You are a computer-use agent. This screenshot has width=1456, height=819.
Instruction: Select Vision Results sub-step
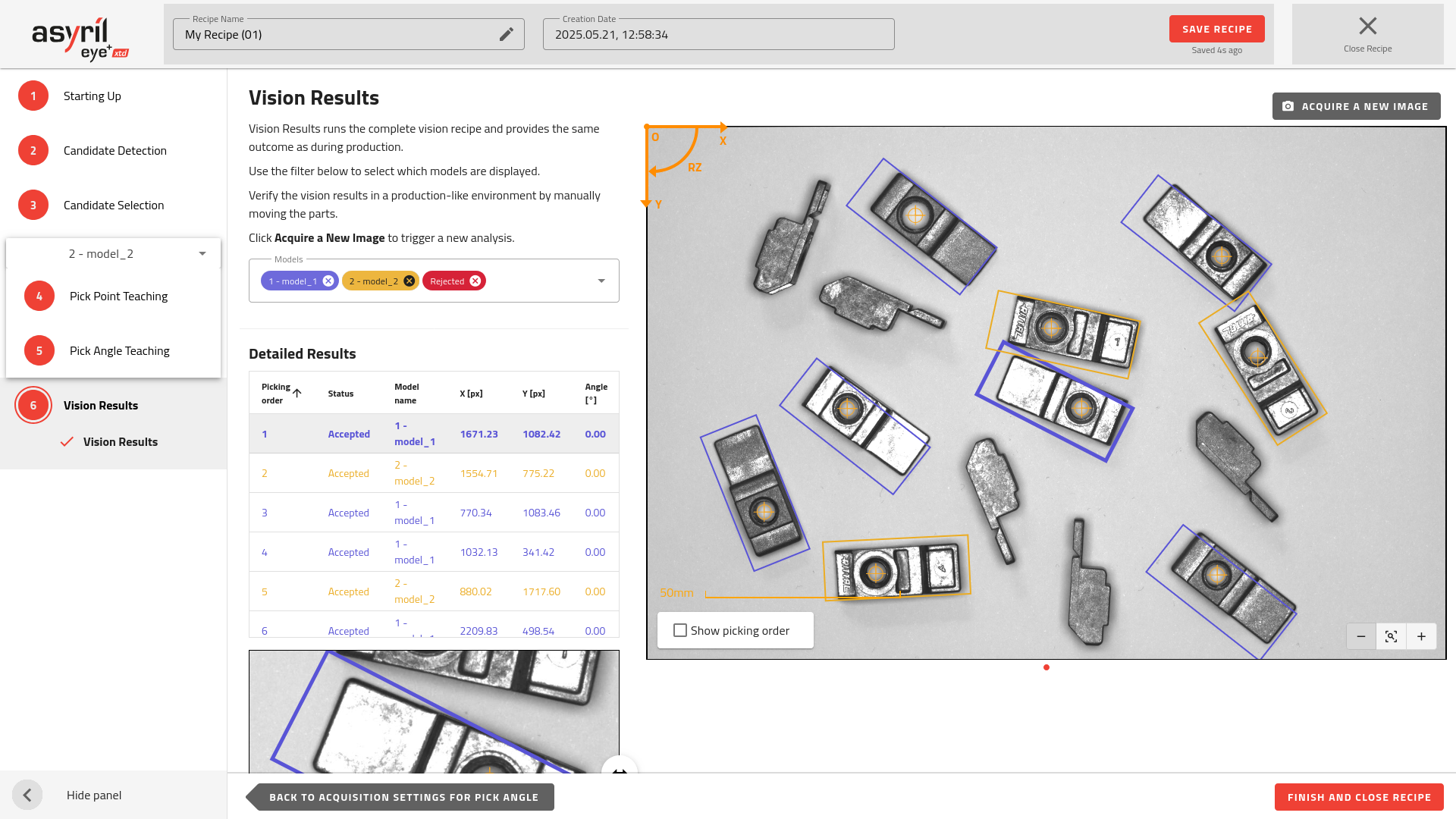(121, 442)
